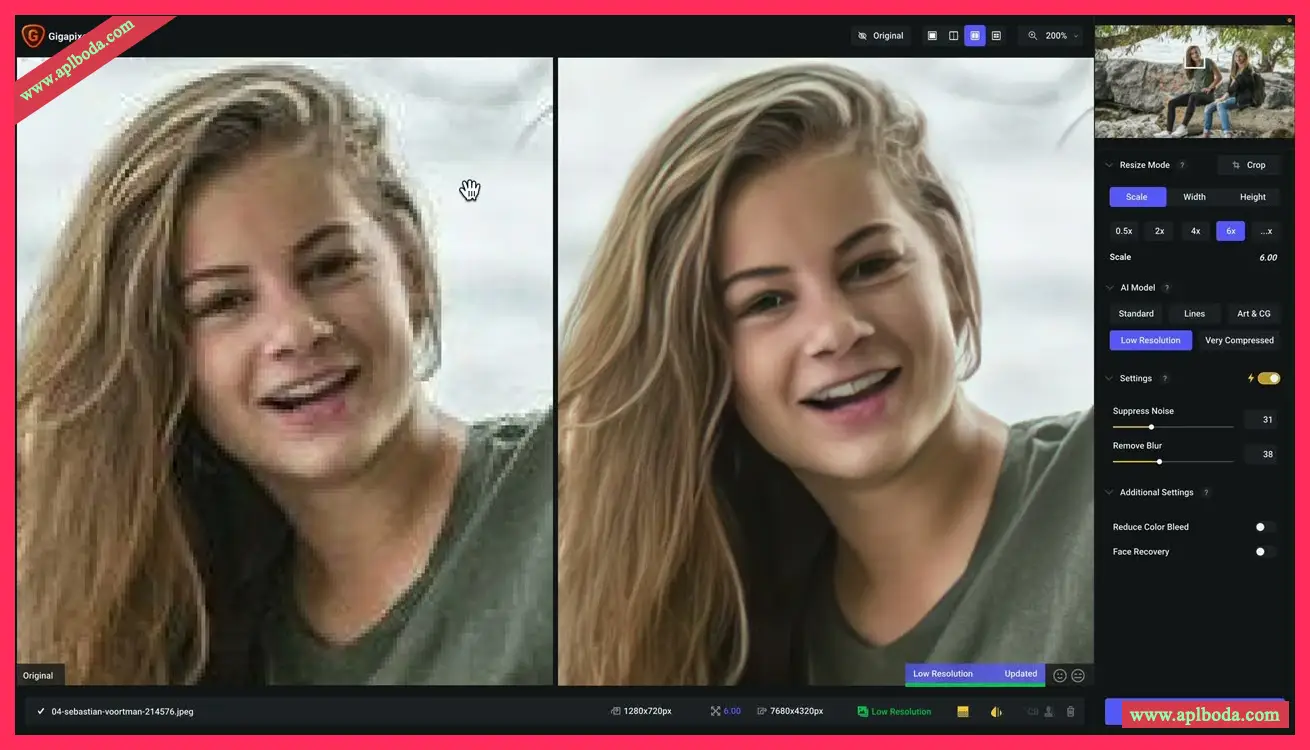Image resolution: width=1310 pixels, height=750 pixels.
Task: Collapse the Additional Settings section
Action: 1108,493
